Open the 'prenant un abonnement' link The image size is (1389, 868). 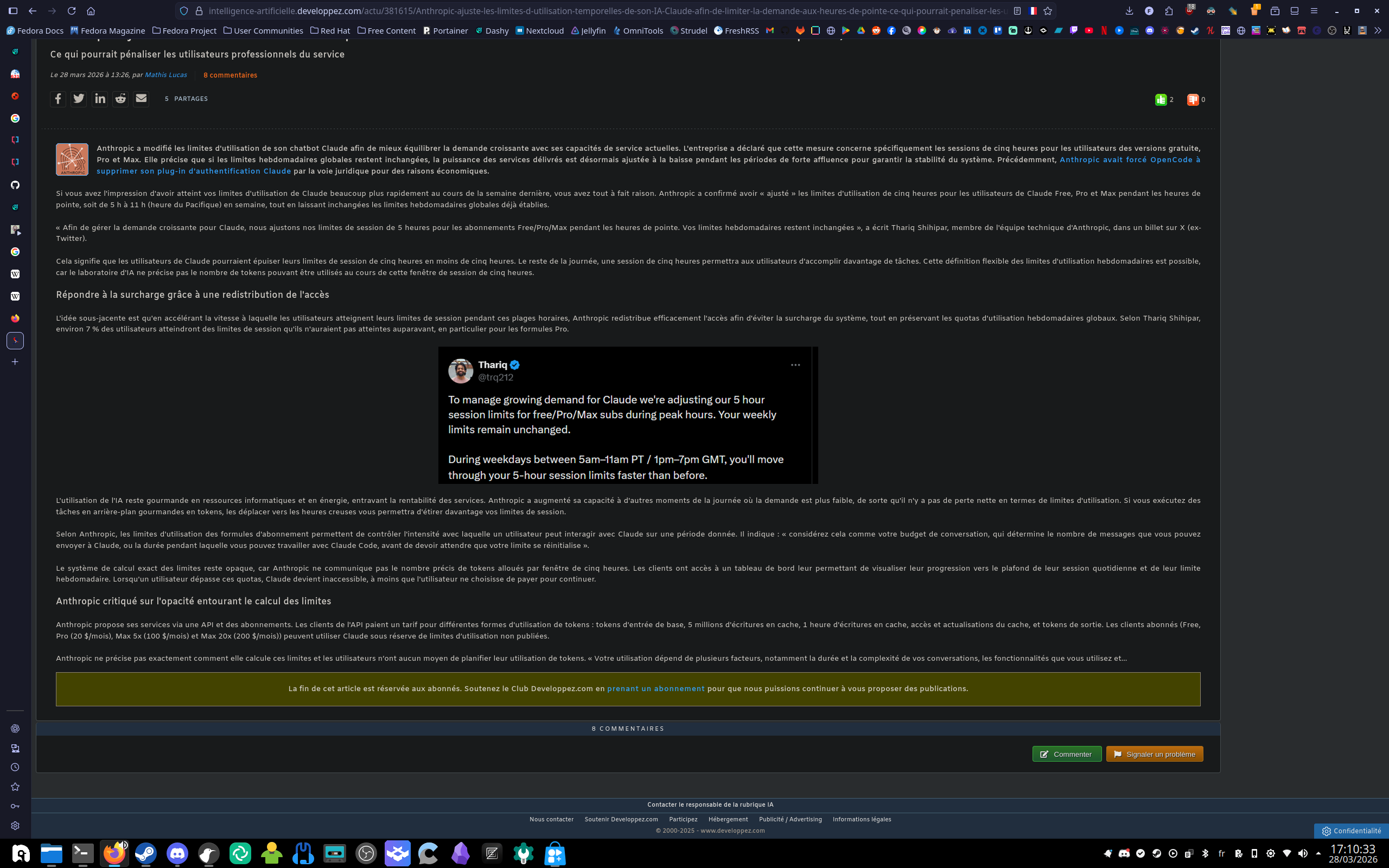[x=655, y=688]
